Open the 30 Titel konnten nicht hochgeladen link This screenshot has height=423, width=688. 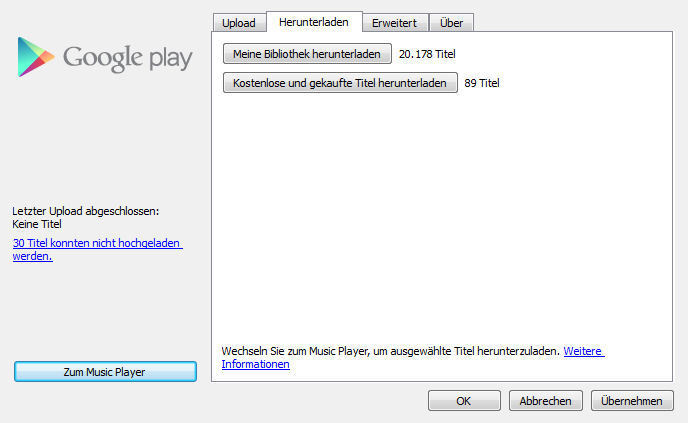pos(97,249)
